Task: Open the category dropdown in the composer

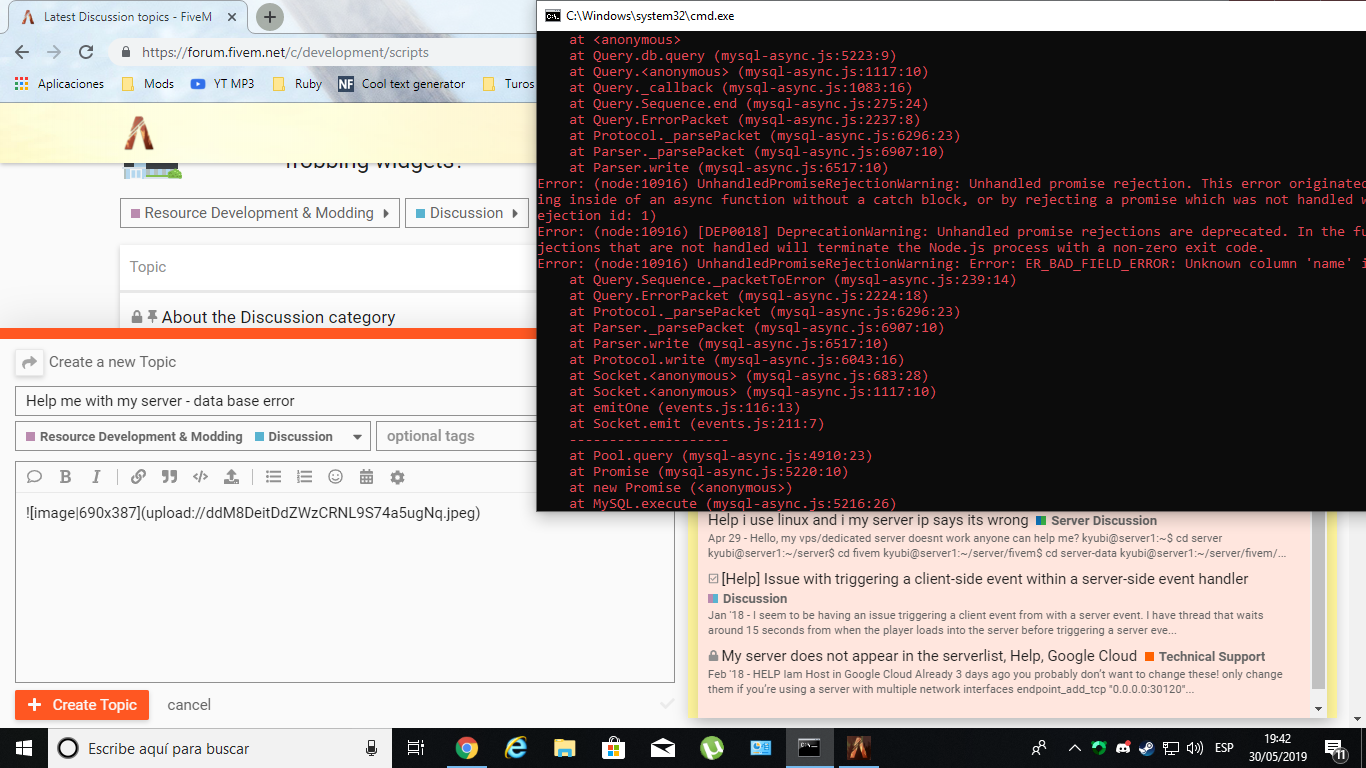Action: pyautogui.click(x=193, y=437)
